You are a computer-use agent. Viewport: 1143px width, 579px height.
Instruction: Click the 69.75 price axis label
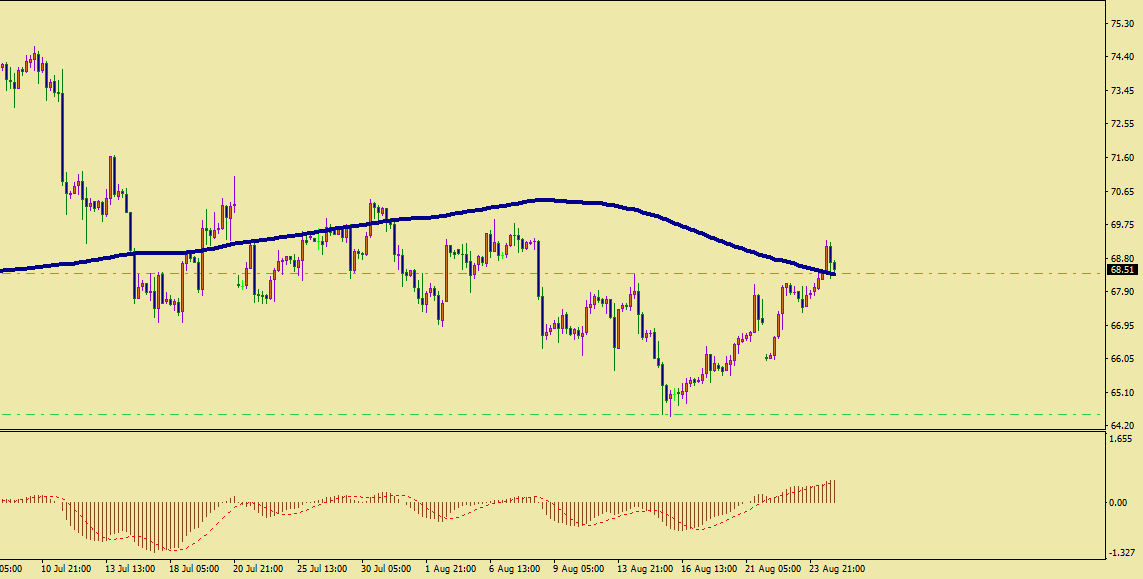click(1123, 225)
